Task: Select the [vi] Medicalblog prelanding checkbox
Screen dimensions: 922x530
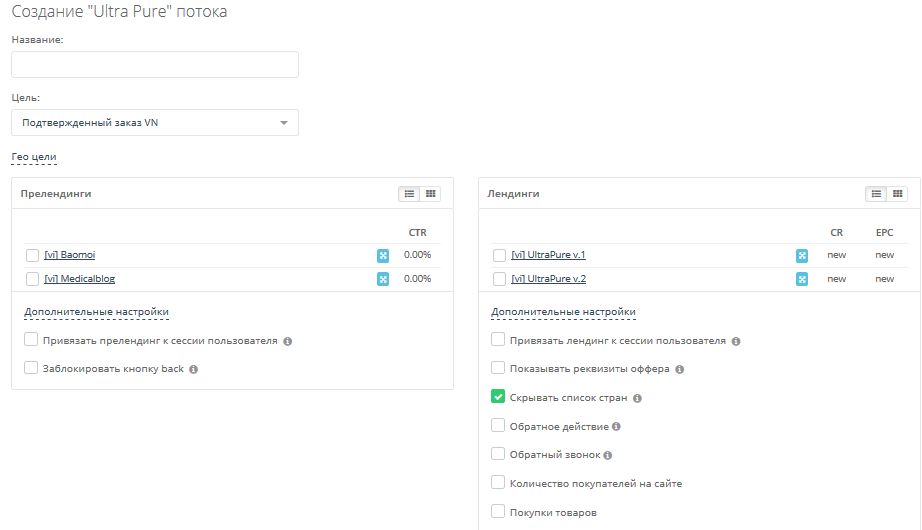Action: point(32,279)
